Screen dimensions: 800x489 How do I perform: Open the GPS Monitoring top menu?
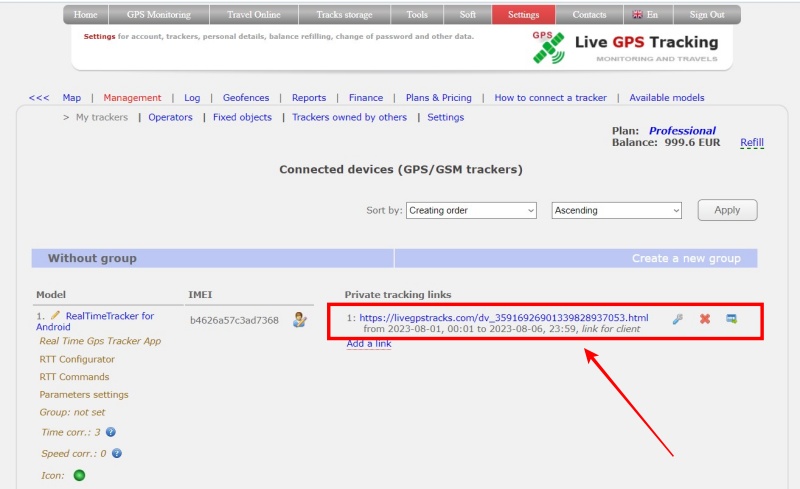(158, 15)
